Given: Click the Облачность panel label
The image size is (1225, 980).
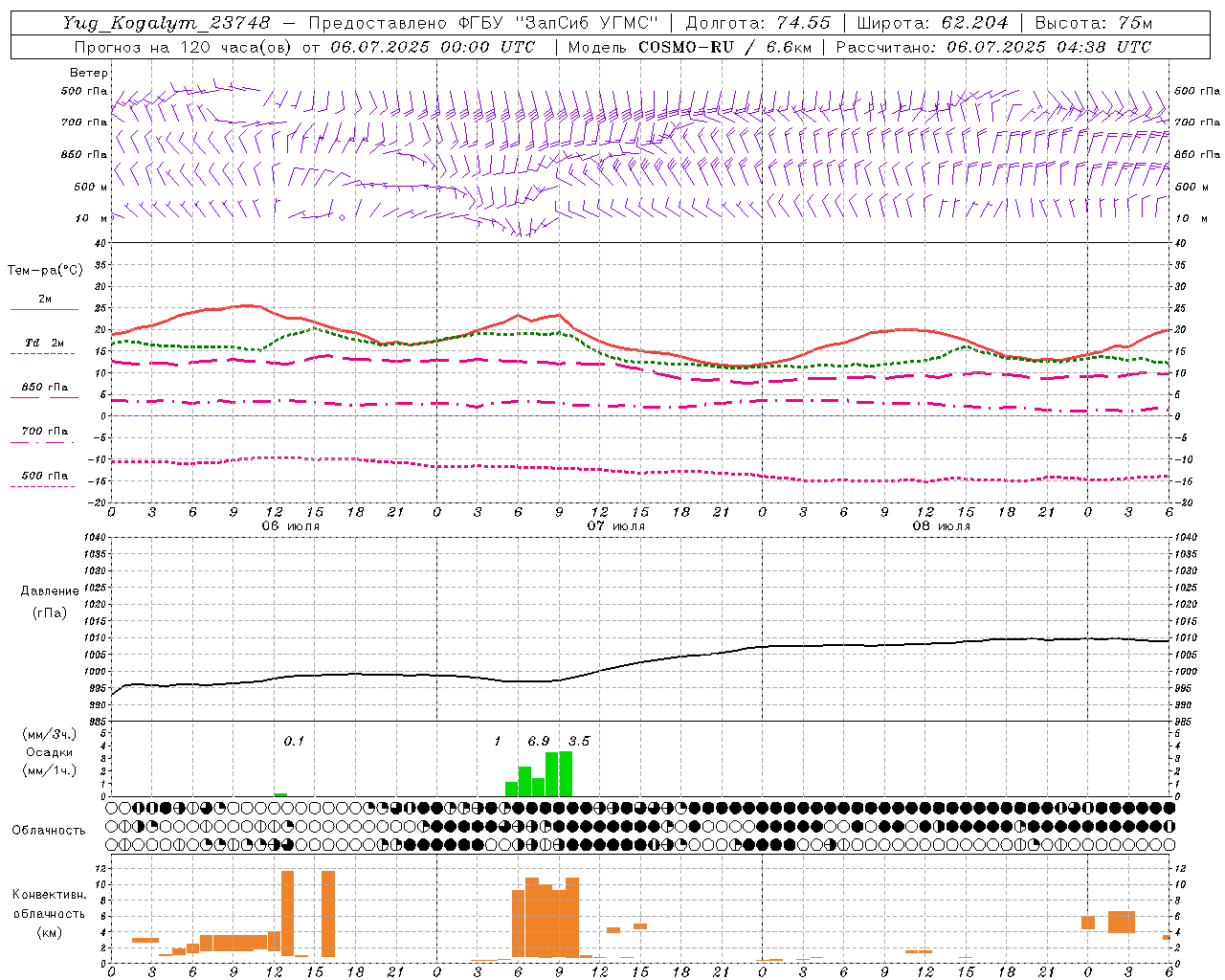Looking at the screenshot, I should [x=49, y=831].
